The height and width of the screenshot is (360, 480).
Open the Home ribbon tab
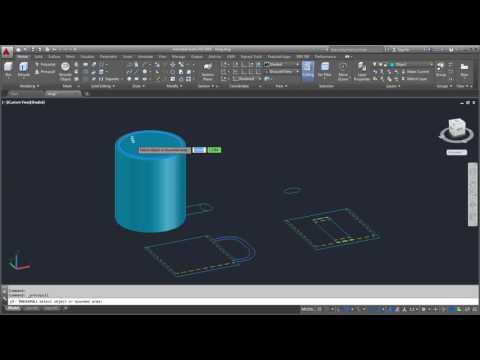click(x=23, y=57)
